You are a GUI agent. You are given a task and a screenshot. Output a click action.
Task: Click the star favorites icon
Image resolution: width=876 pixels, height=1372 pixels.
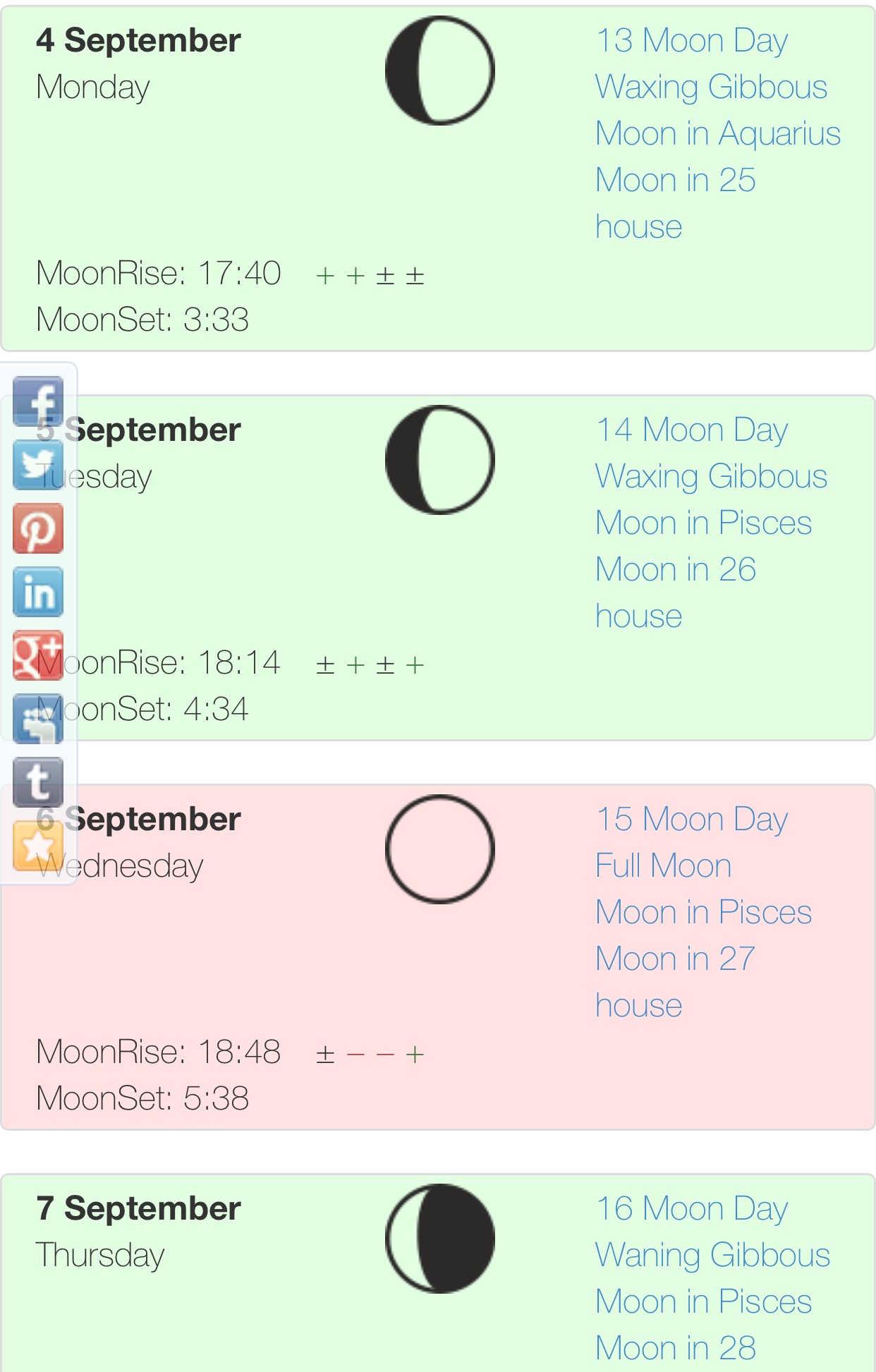coord(38,846)
